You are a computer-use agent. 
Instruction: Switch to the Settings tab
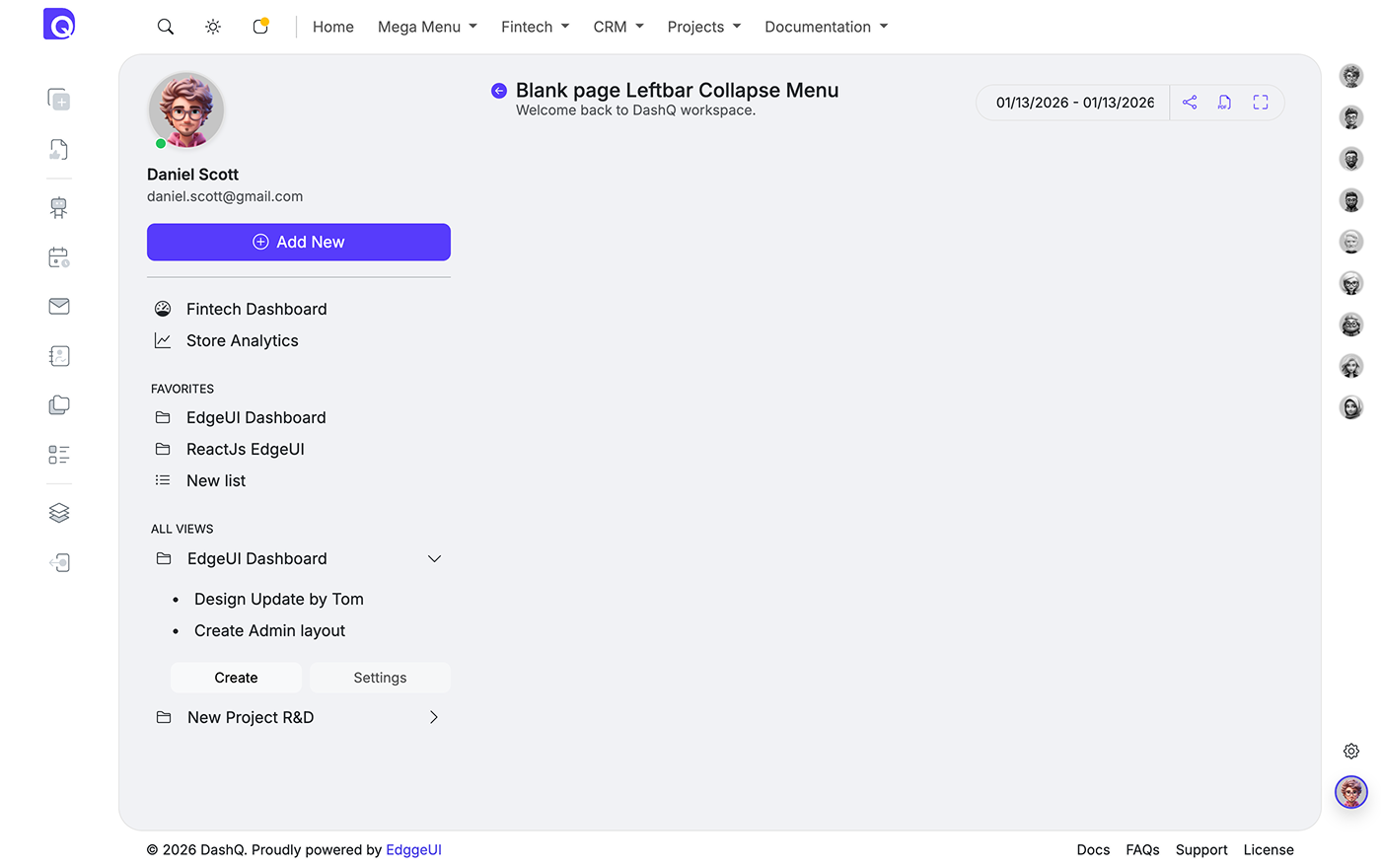(x=380, y=678)
